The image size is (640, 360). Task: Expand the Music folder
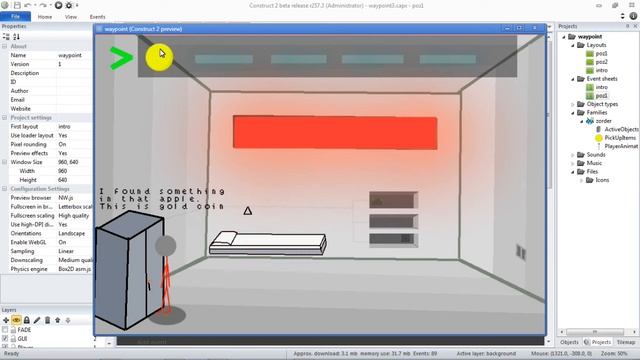(x=573, y=163)
